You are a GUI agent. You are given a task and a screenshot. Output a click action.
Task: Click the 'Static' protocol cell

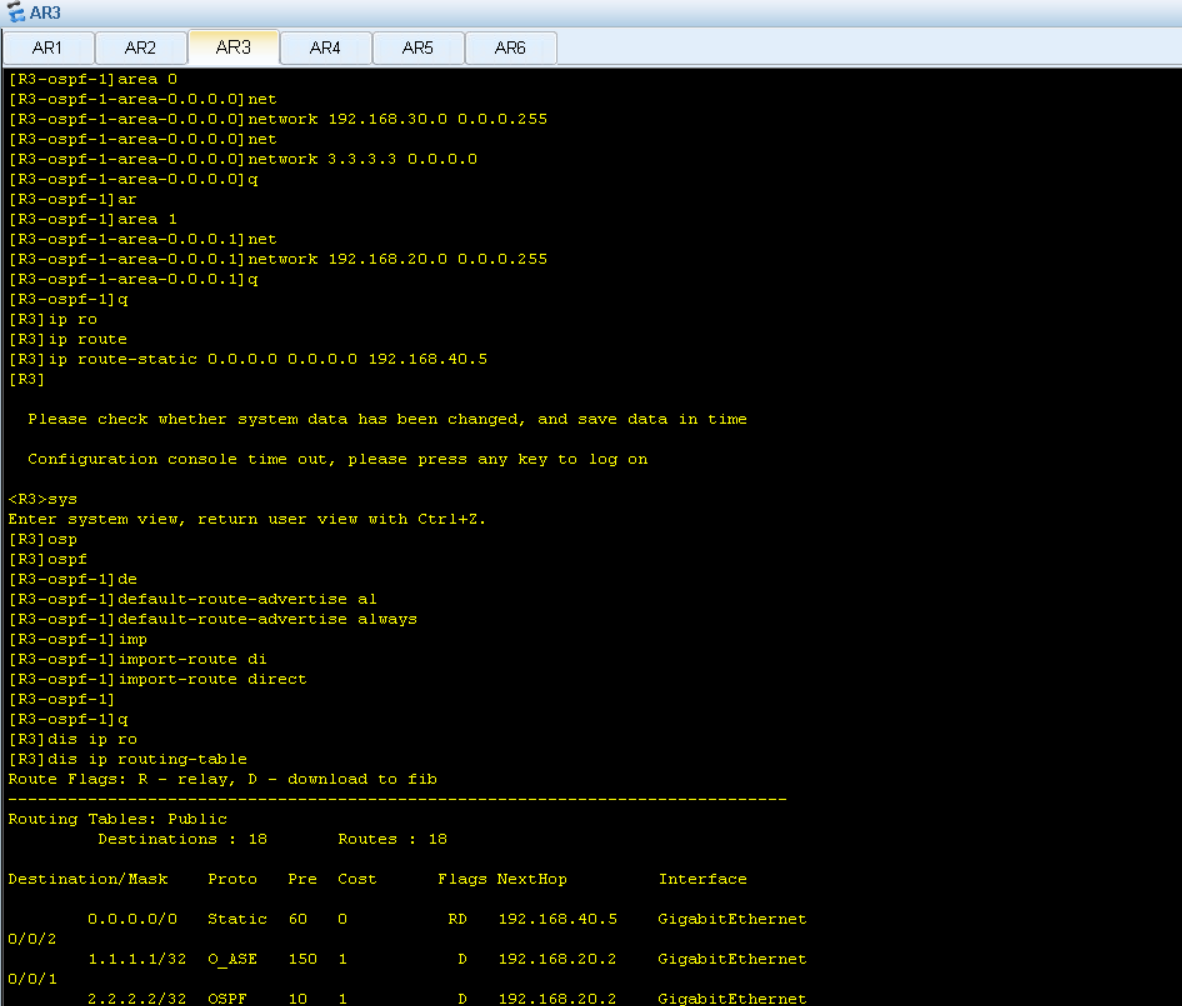click(x=237, y=919)
